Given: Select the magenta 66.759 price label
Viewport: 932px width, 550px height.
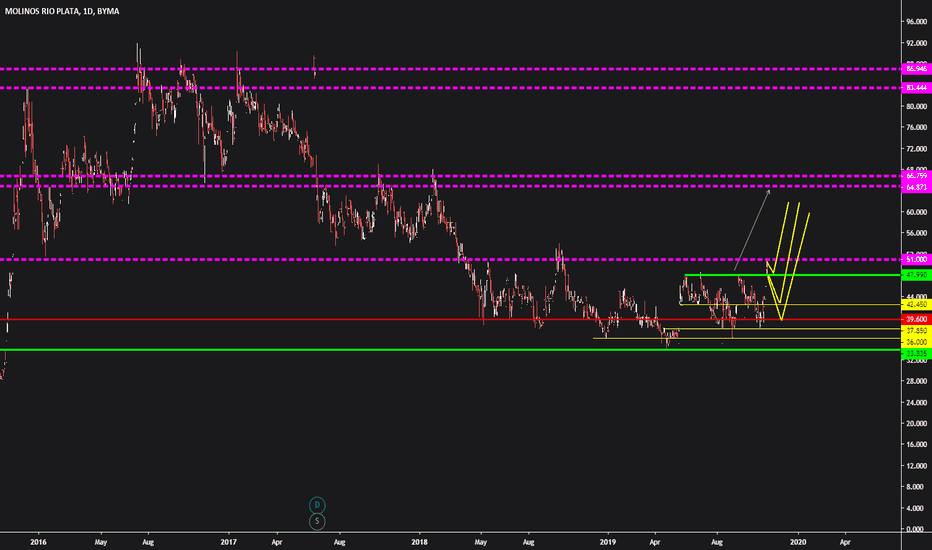Looking at the screenshot, I should click(916, 176).
